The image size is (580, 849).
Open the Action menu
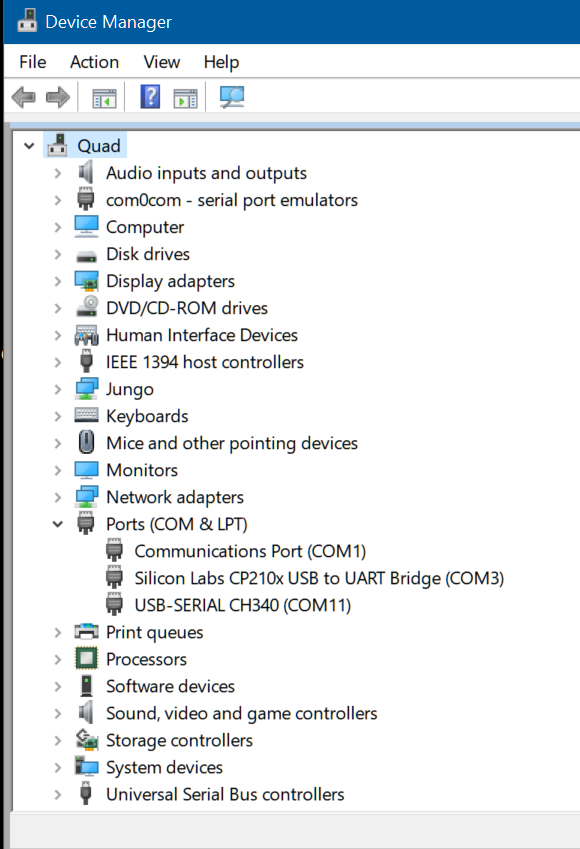[x=94, y=62]
